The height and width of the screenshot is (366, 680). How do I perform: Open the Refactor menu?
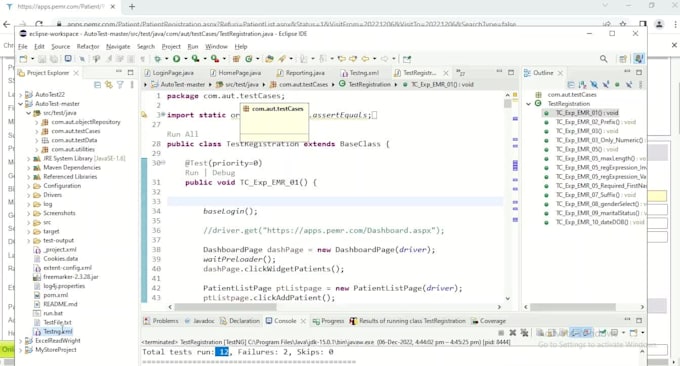(88, 46)
